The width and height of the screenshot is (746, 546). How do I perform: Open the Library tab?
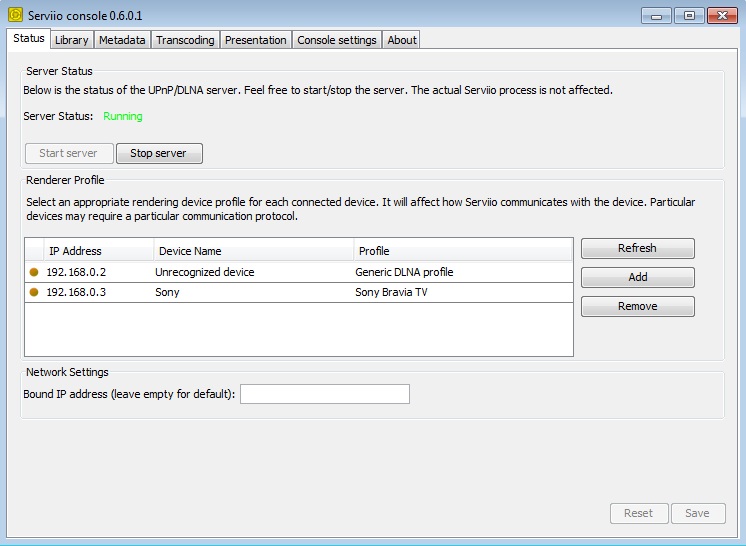tap(71, 40)
